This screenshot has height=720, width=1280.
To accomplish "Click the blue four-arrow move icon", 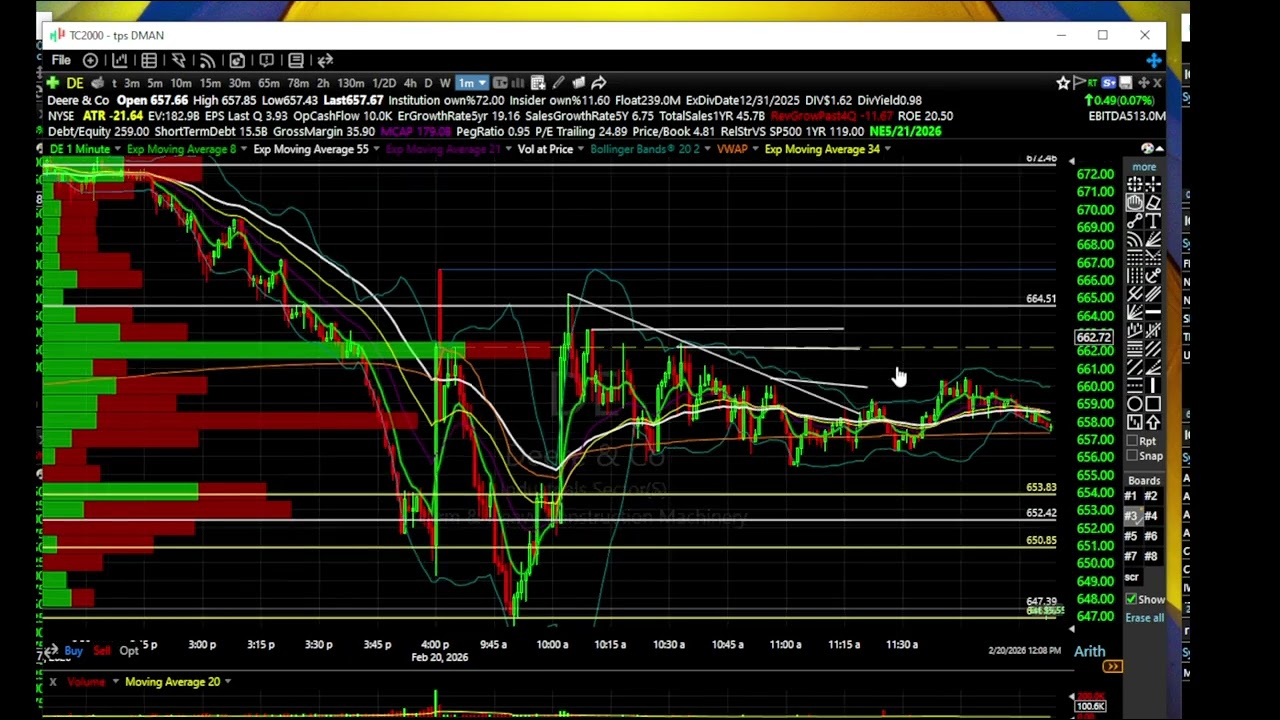I will coord(1154,61).
